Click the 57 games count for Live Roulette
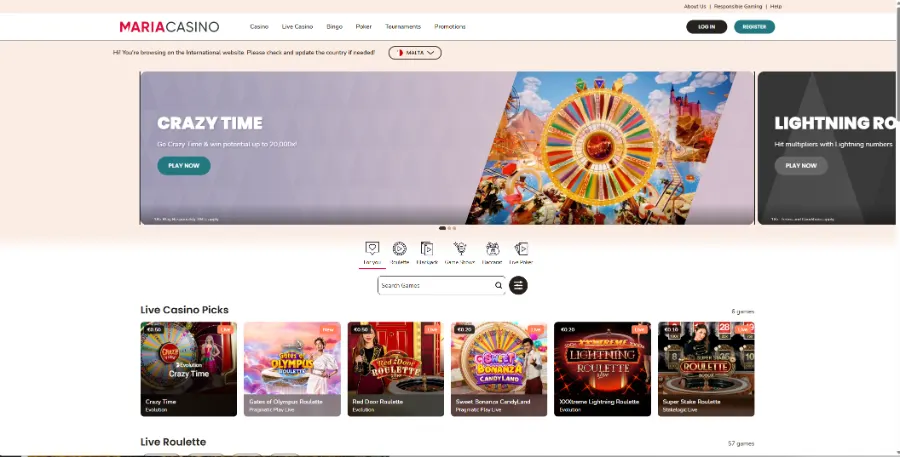This screenshot has height=457, width=900. pyautogui.click(x=741, y=444)
